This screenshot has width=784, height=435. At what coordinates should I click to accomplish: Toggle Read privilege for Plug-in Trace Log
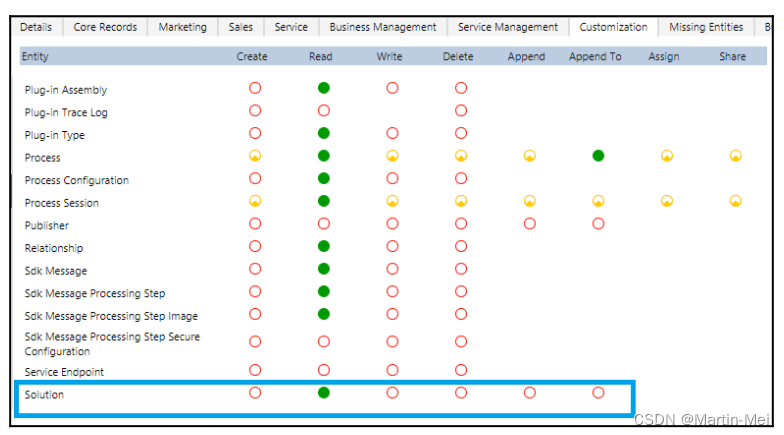(324, 110)
